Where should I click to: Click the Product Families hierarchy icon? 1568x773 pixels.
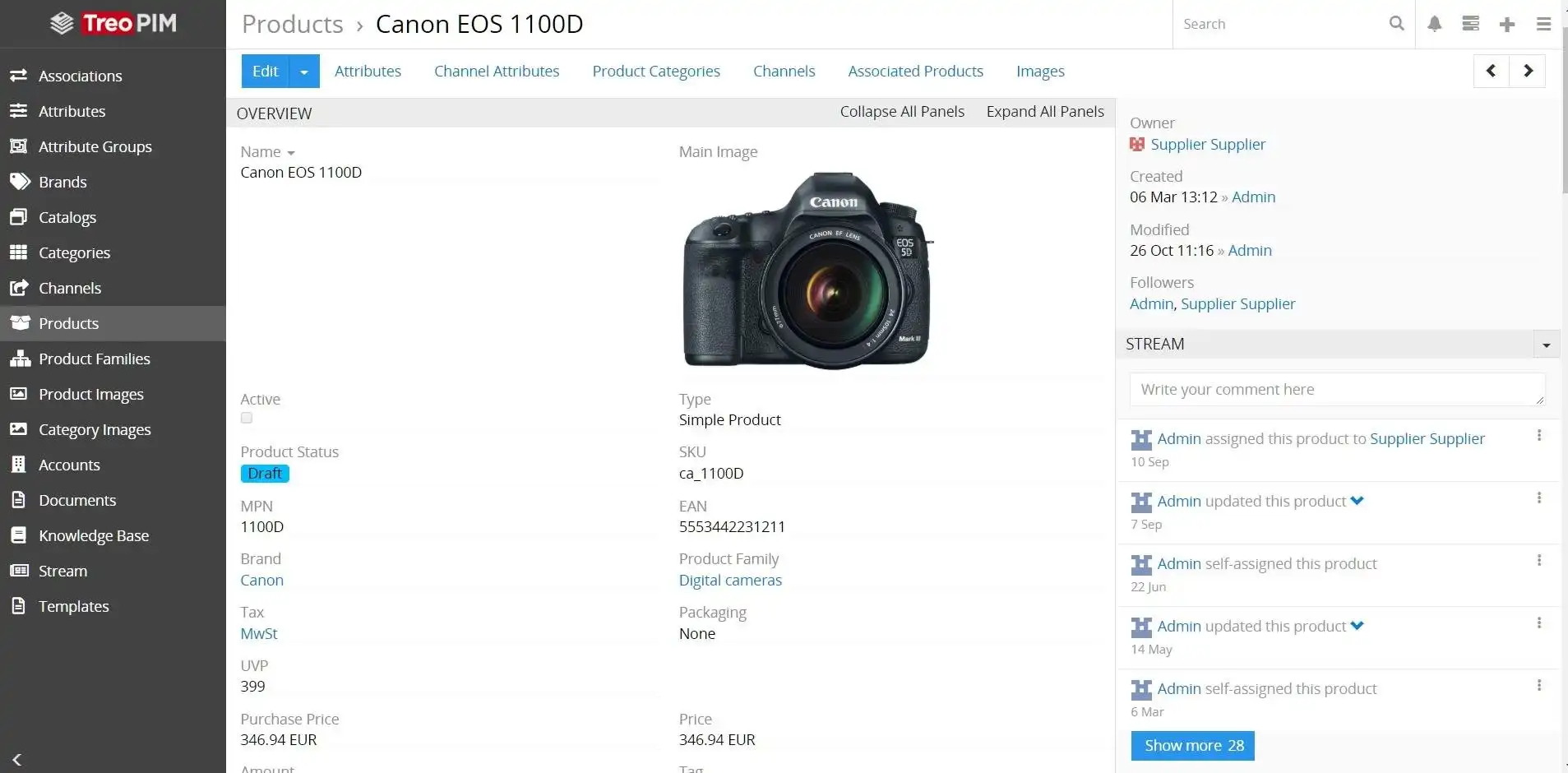tap(19, 359)
